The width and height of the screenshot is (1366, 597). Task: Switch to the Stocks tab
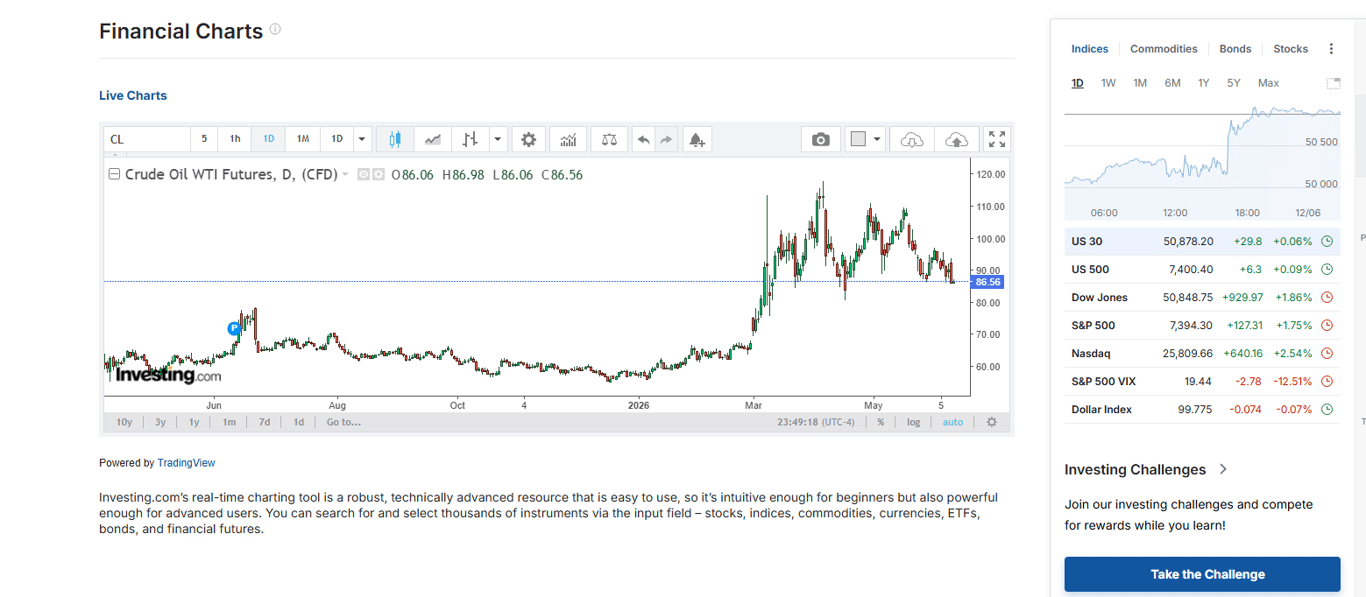(1290, 49)
